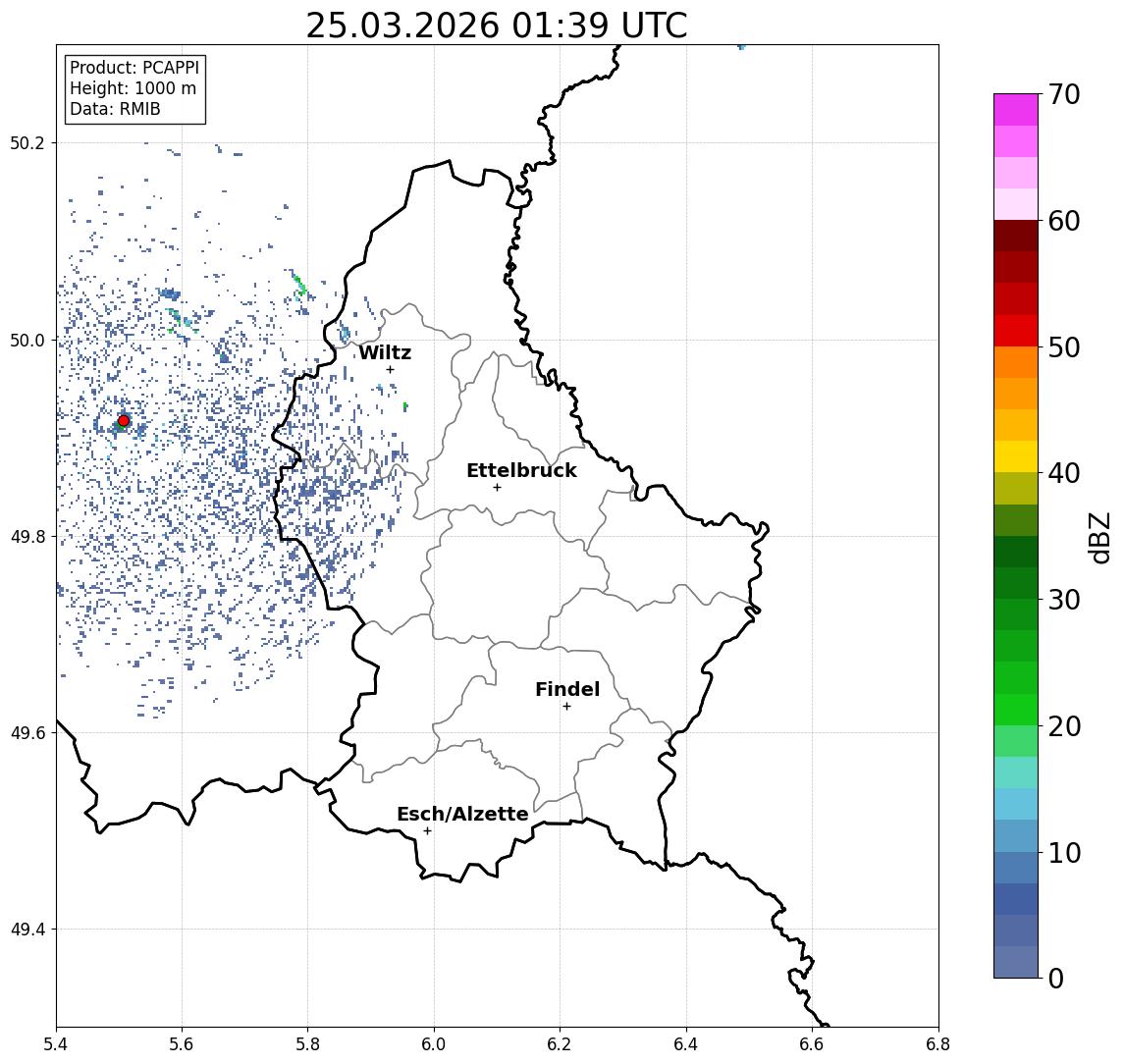1124x1064 pixels.
Task: Click the Wiltz label
Action: pos(385,352)
